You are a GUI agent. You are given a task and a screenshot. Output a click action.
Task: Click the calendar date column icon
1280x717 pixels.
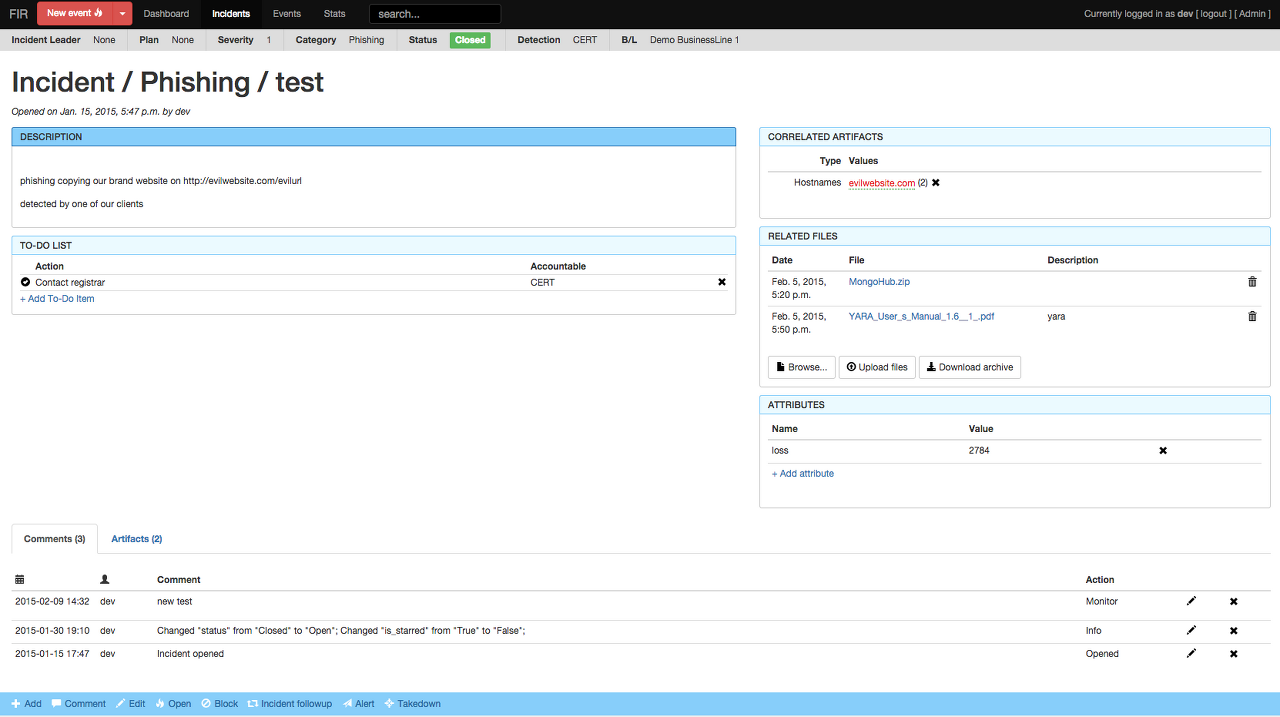pos(20,579)
